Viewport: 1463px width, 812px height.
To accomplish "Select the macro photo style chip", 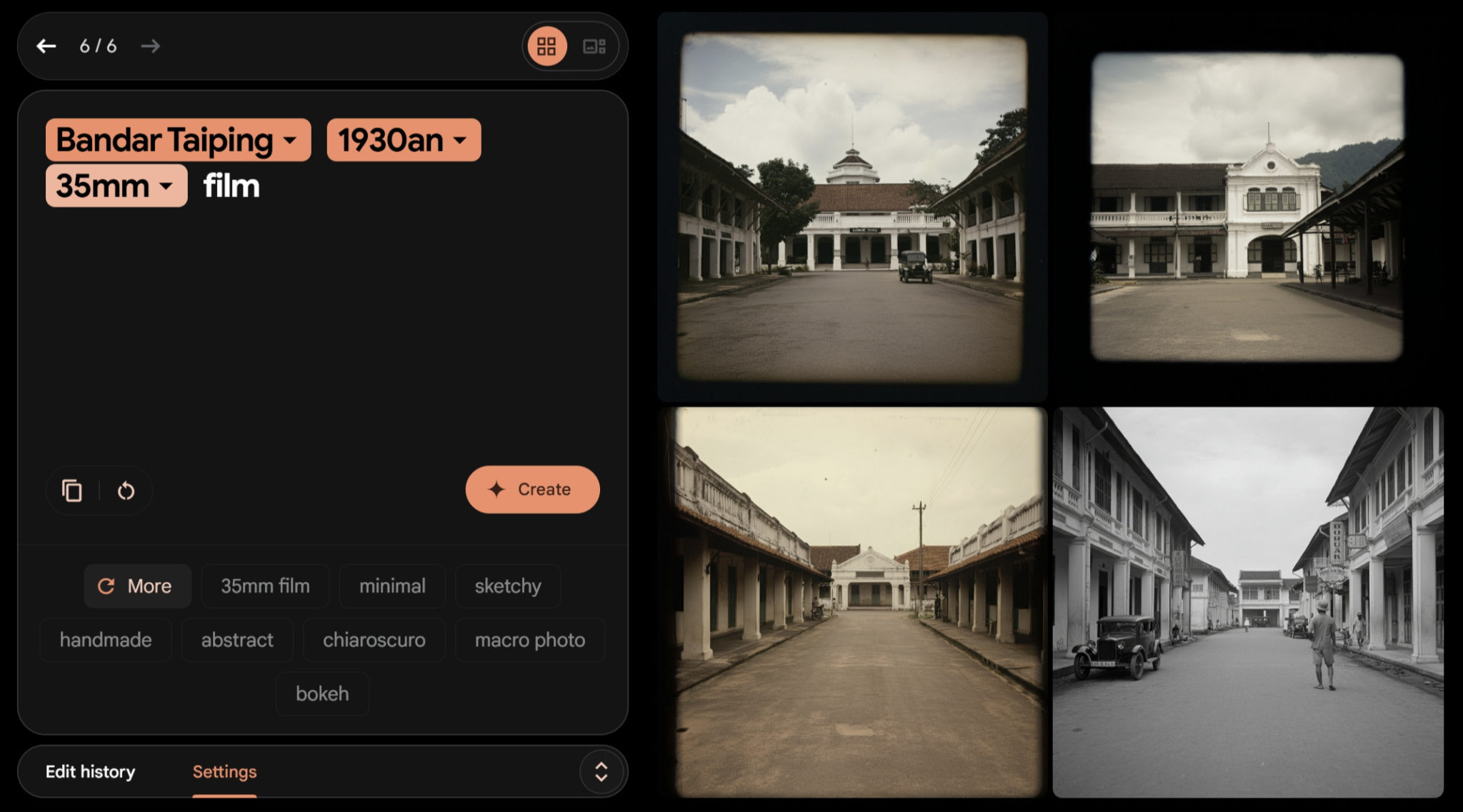I will click(x=529, y=640).
